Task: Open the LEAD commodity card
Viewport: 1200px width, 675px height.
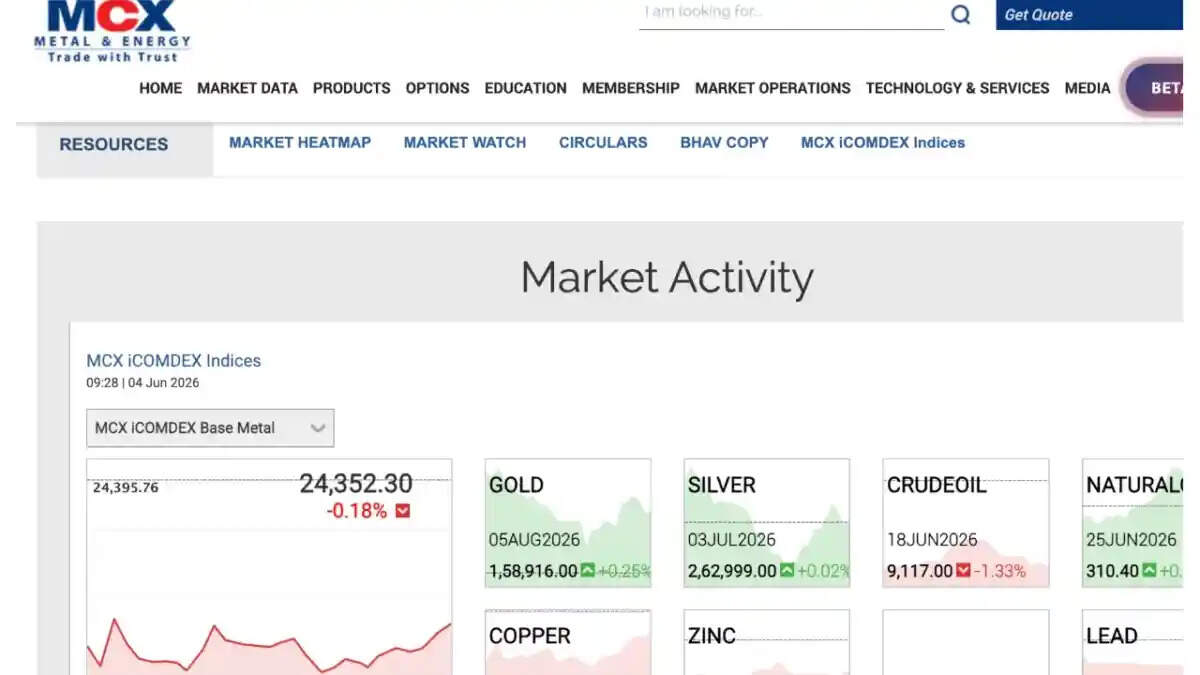Action: (1133, 642)
